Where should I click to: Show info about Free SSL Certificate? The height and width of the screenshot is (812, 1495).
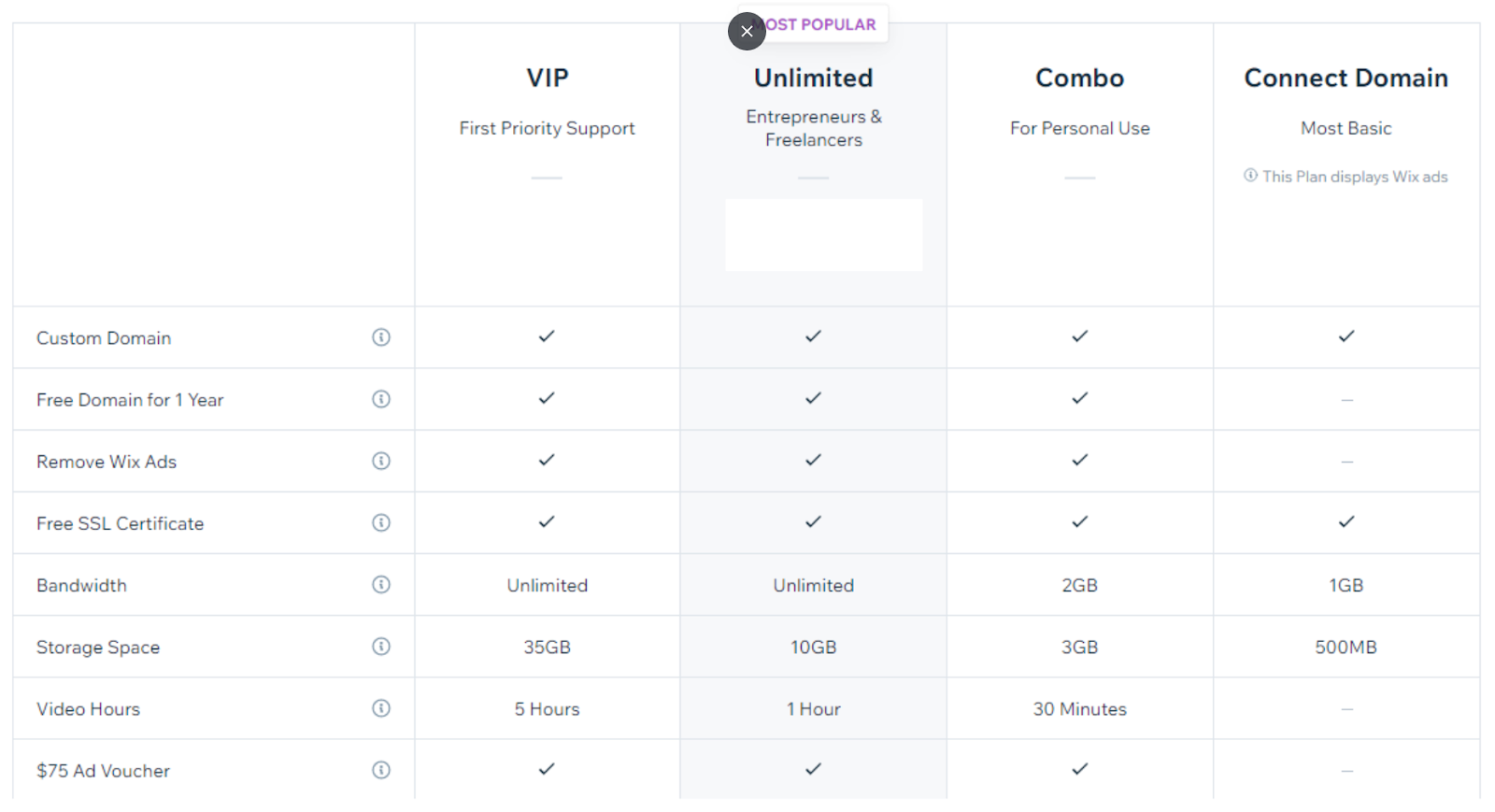click(x=381, y=522)
